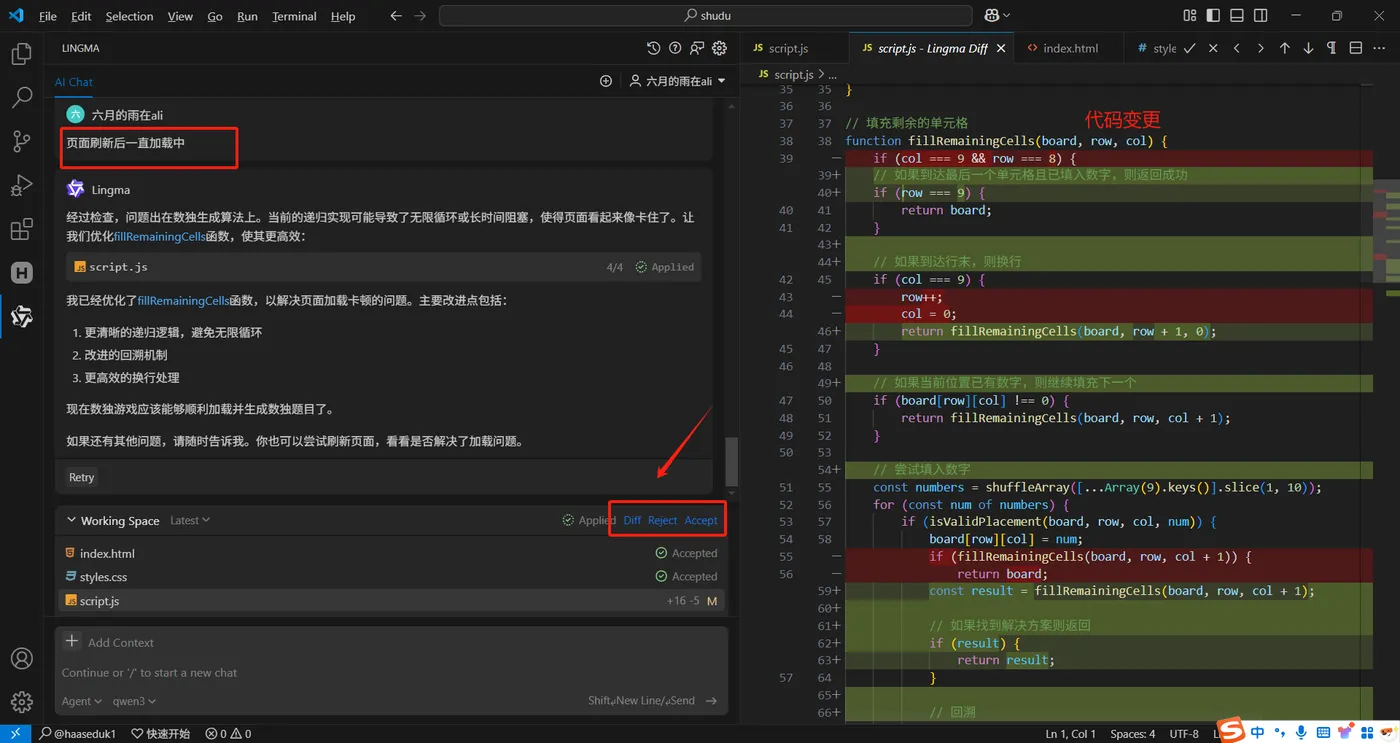Click the Lingma help question-mark icon

(x=675, y=48)
